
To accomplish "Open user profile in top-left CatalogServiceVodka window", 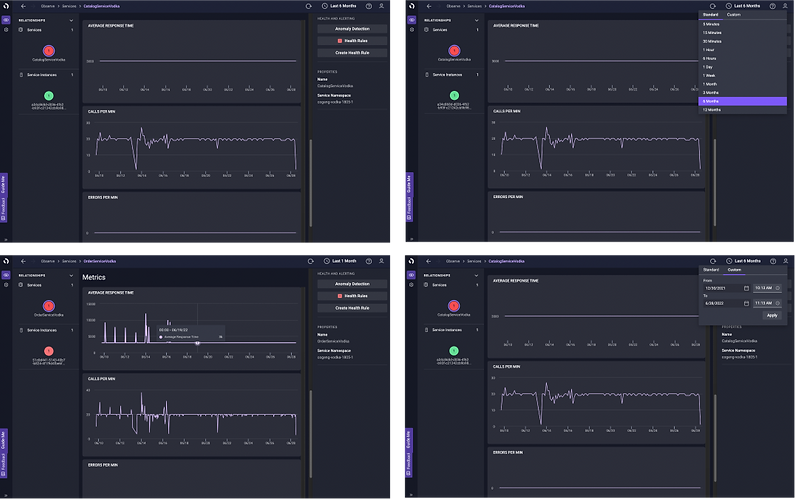I will click(381, 6).
